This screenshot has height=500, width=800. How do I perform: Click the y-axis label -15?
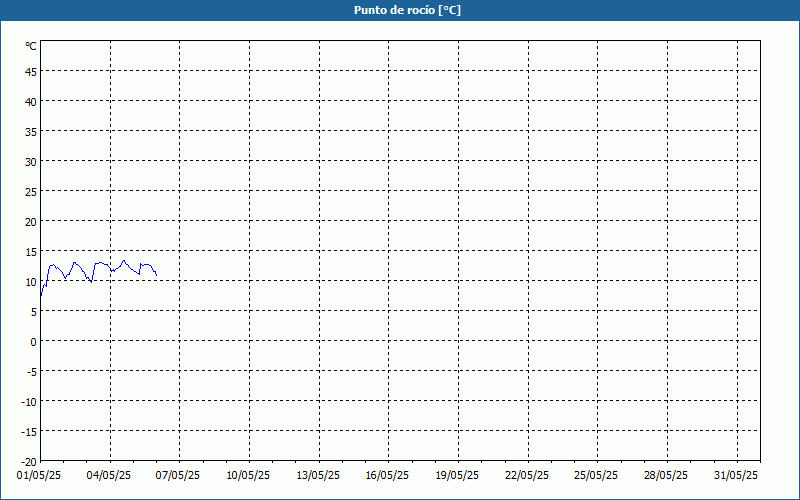29,432
